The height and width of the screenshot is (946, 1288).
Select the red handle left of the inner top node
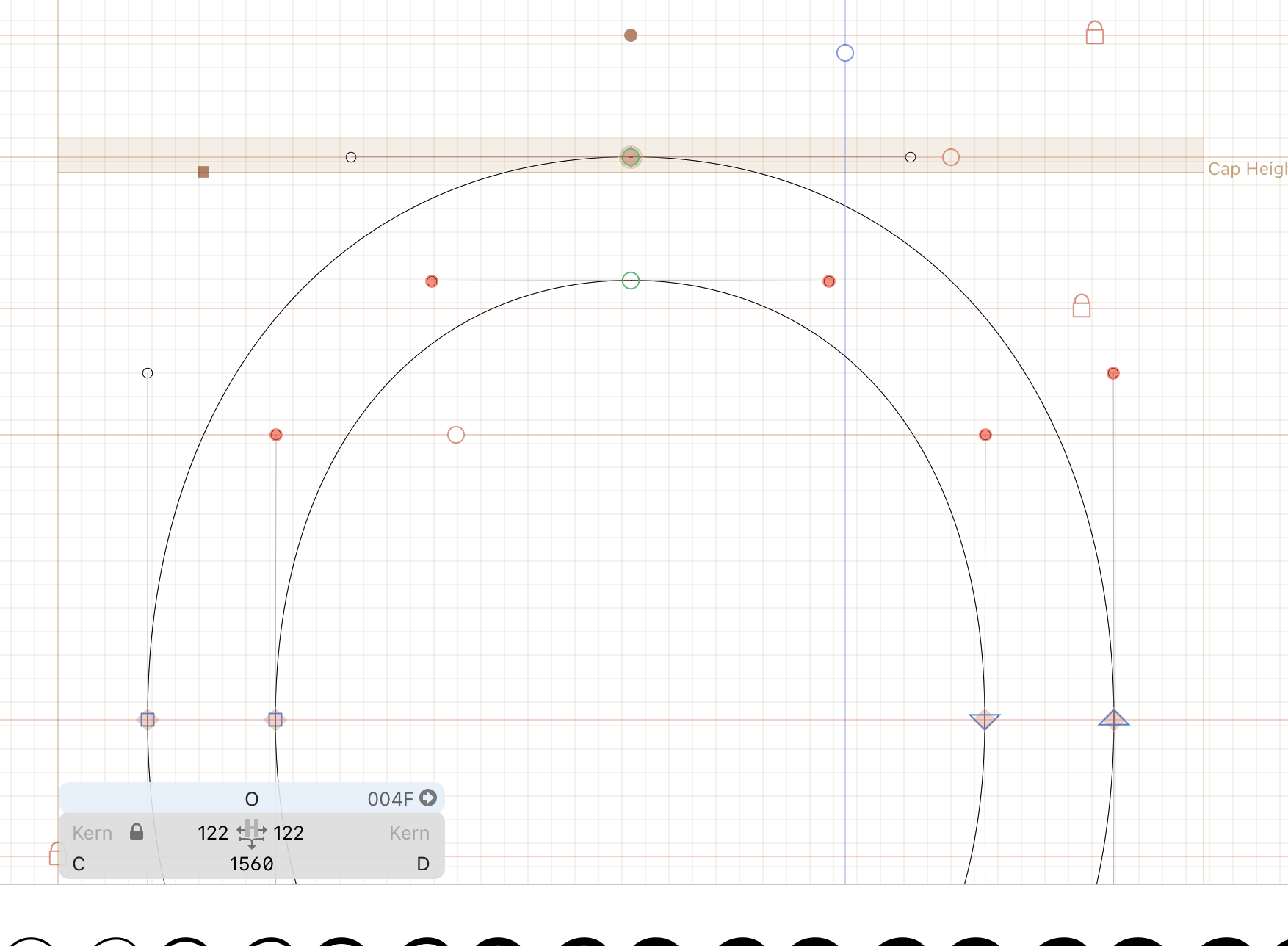coord(432,281)
